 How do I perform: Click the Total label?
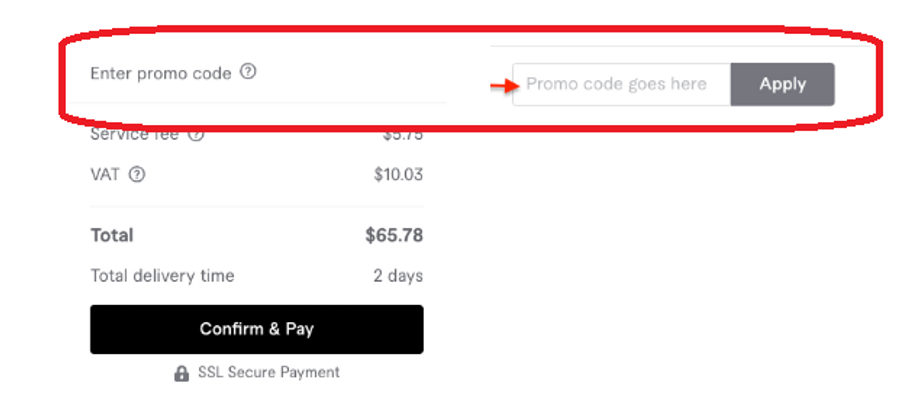pyautogui.click(x=112, y=236)
